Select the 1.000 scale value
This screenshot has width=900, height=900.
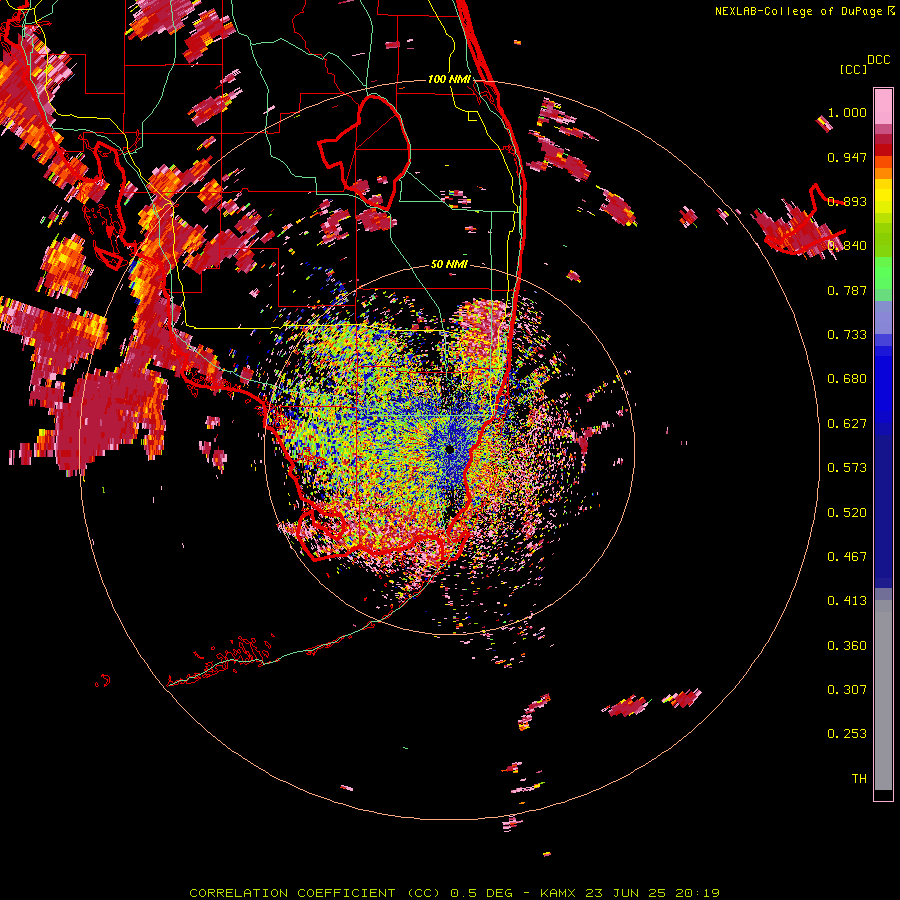tap(847, 112)
